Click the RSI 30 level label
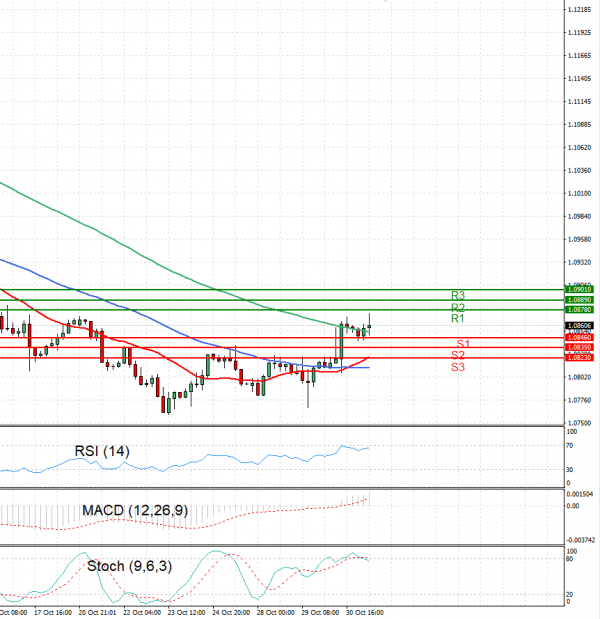Image resolution: width=600 pixels, height=619 pixels. [x=570, y=470]
